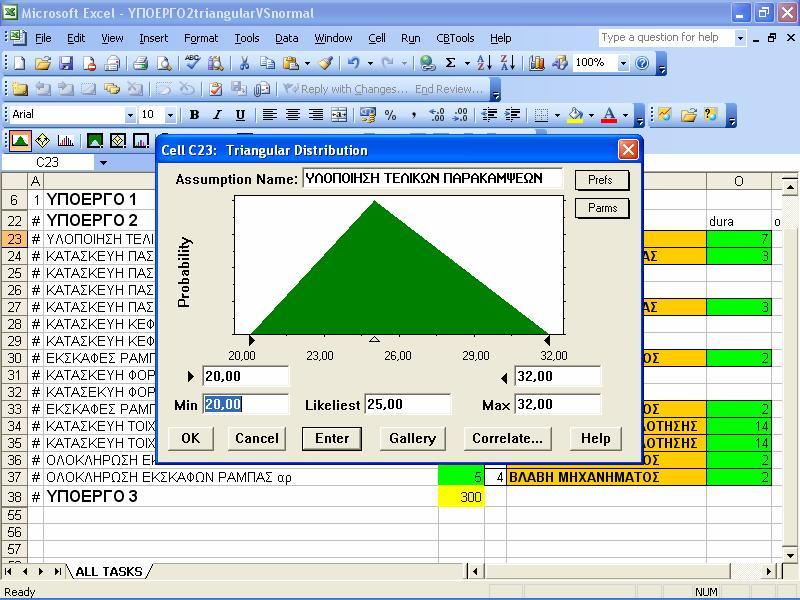This screenshot has width=800, height=600.
Task: Click the AutoSum sigma icon
Action: (451, 63)
